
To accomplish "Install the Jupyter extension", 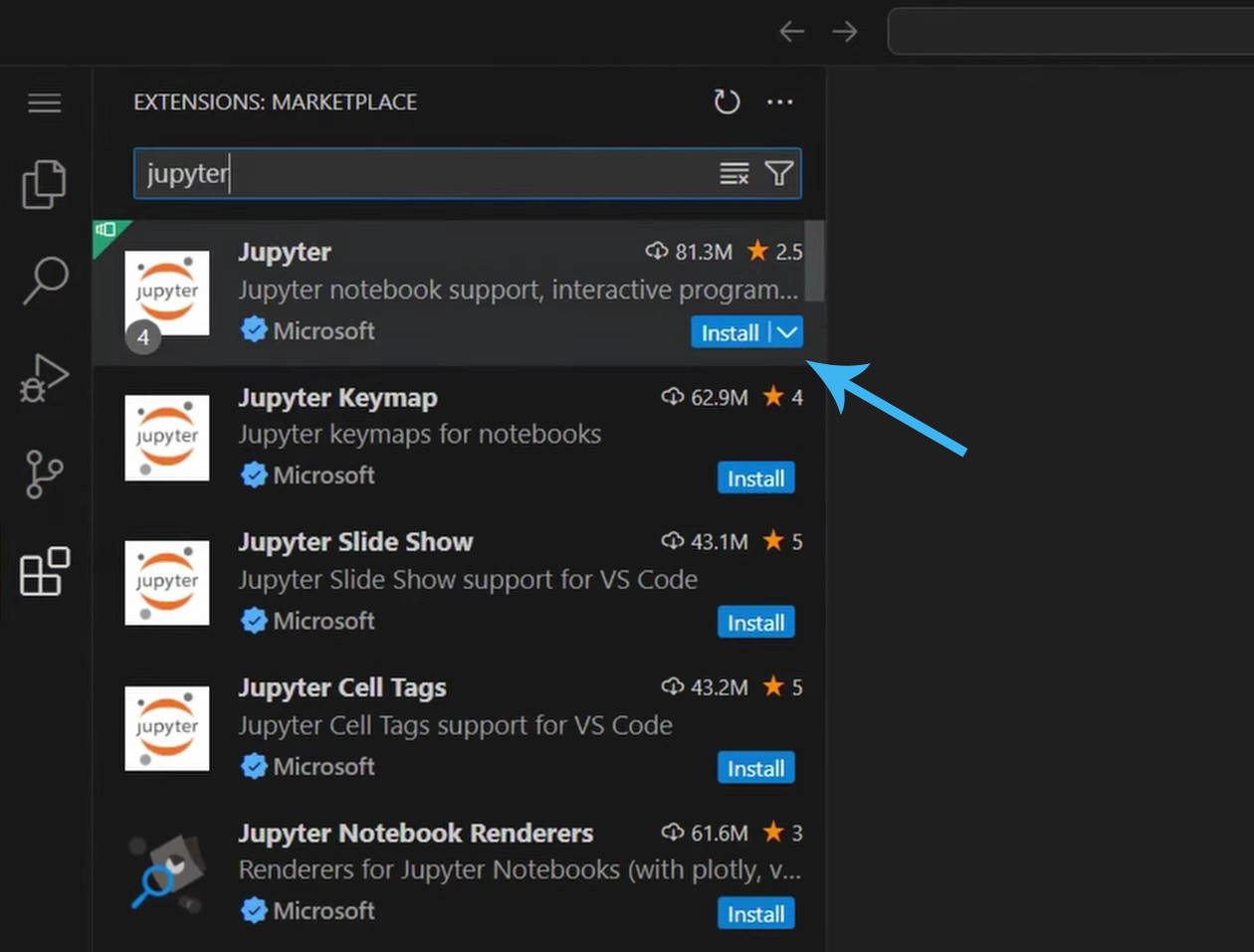I will tap(731, 332).
